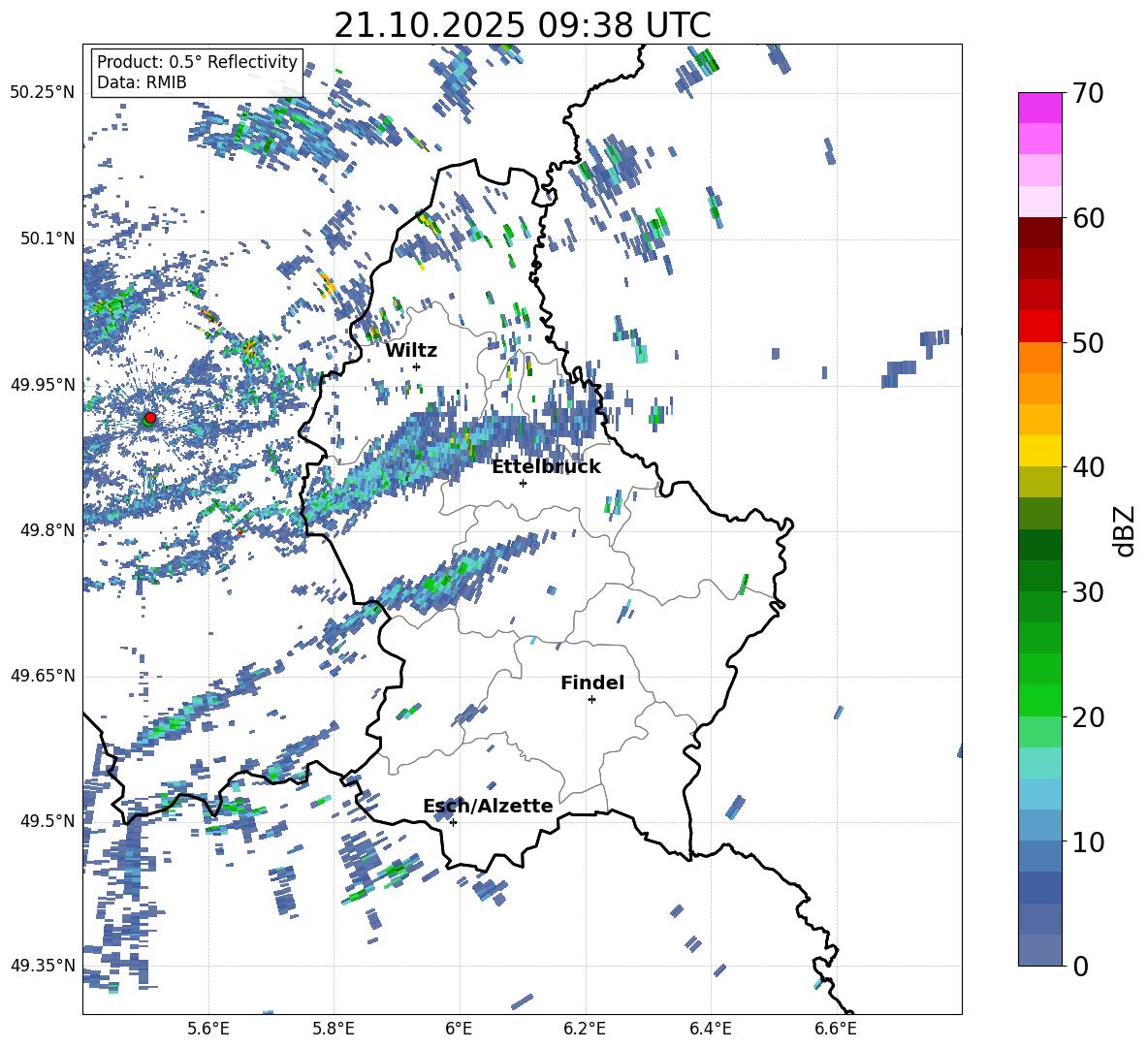Click the Findel station cross marker
Viewport: 1148px width, 1048px height.
tap(591, 700)
